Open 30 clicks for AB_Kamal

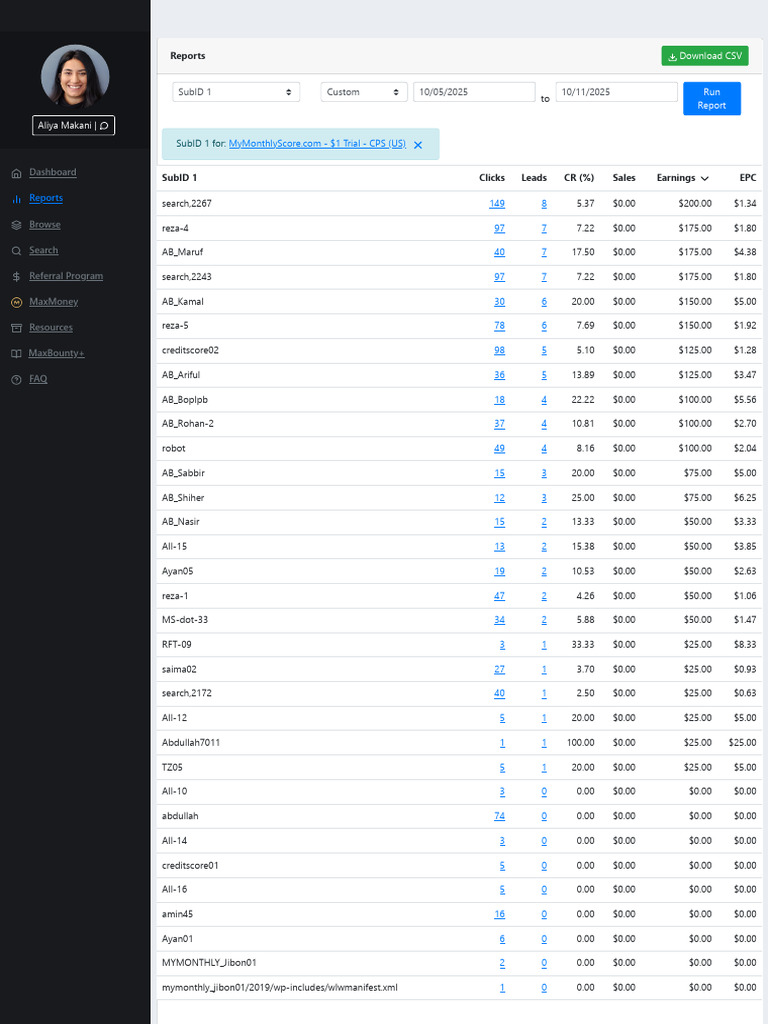[x=500, y=302]
